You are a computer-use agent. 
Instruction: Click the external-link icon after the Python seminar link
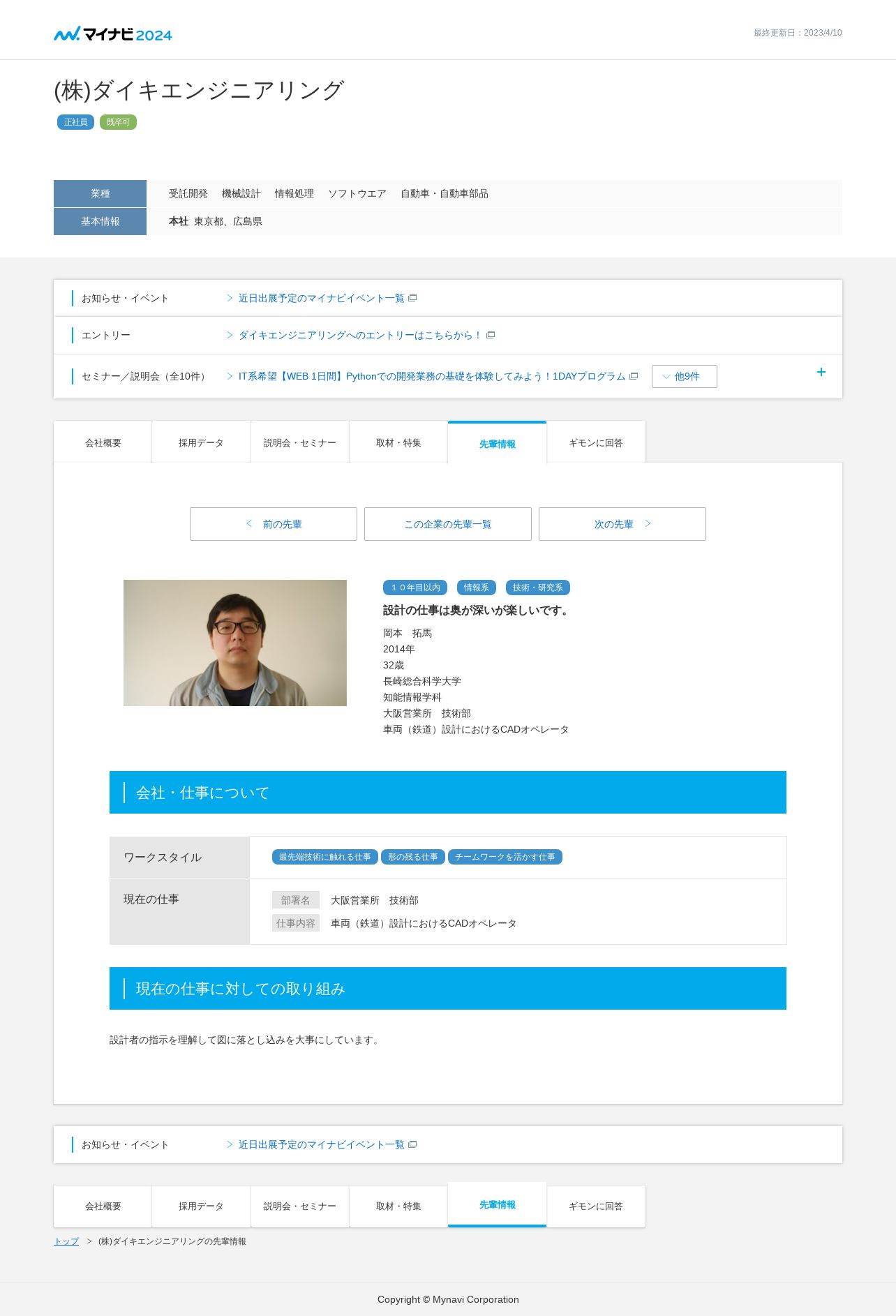point(634,376)
